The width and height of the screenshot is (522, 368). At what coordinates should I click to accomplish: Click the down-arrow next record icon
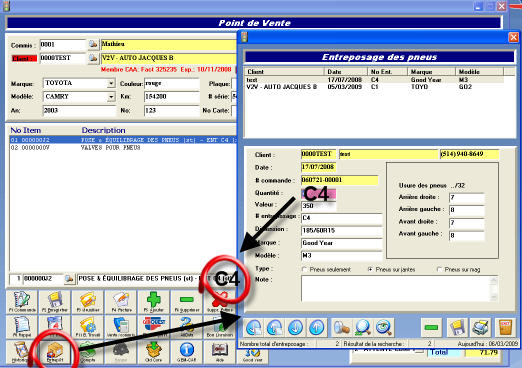(295, 327)
